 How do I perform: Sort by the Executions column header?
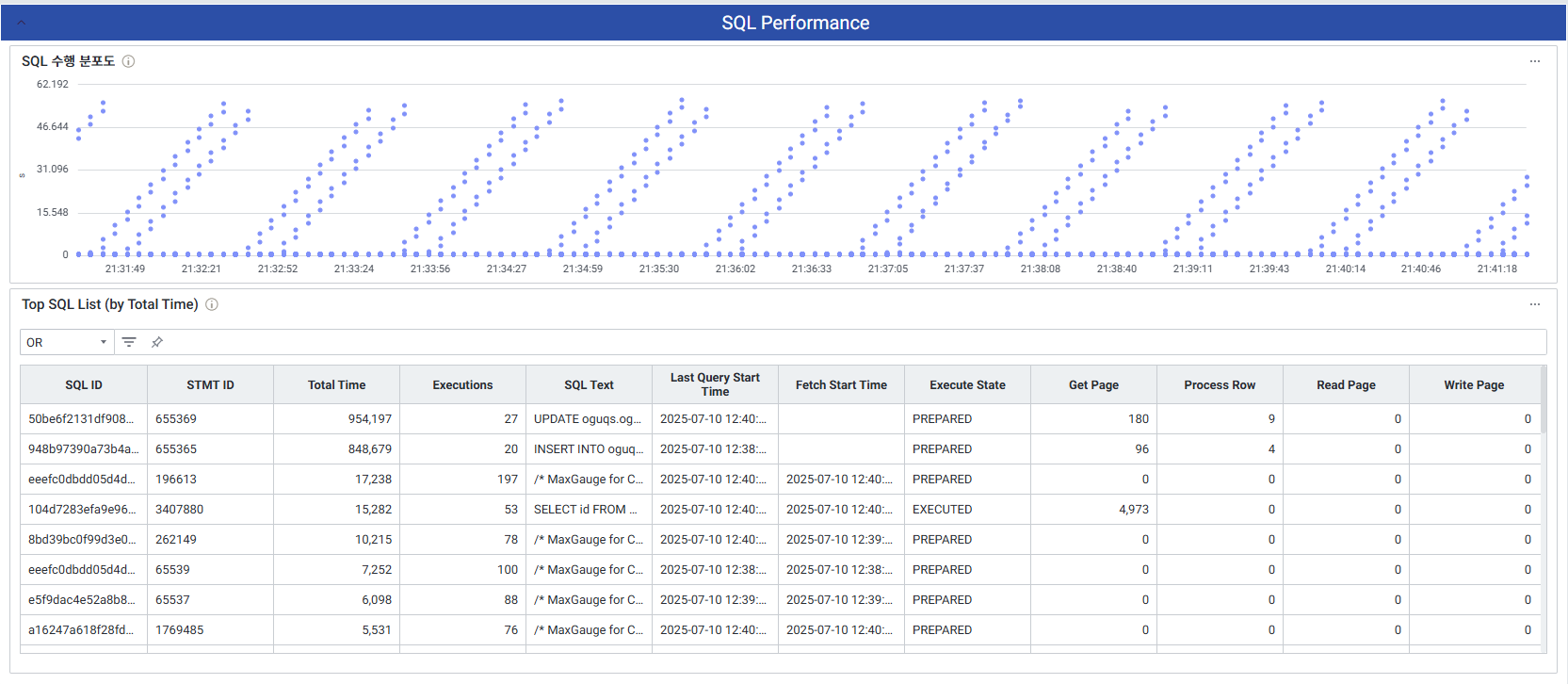click(462, 384)
